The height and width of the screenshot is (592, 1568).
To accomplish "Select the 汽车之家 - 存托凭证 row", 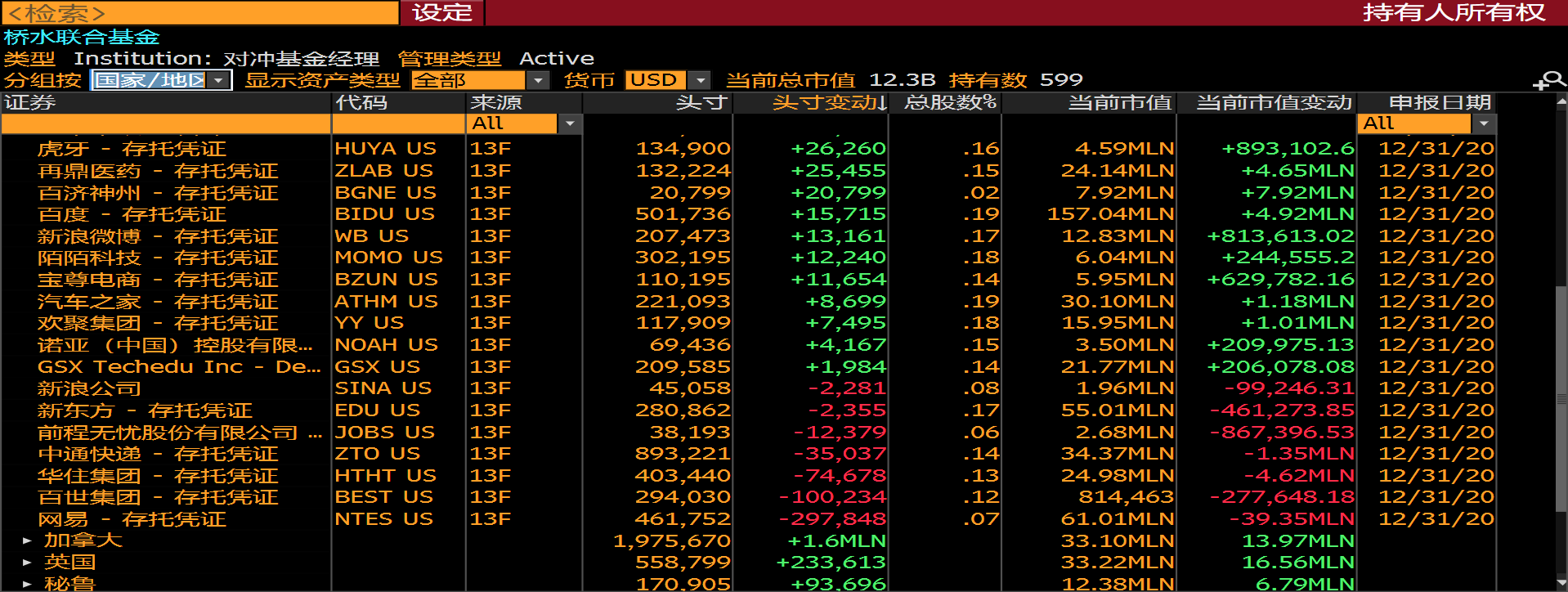I will point(749,302).
